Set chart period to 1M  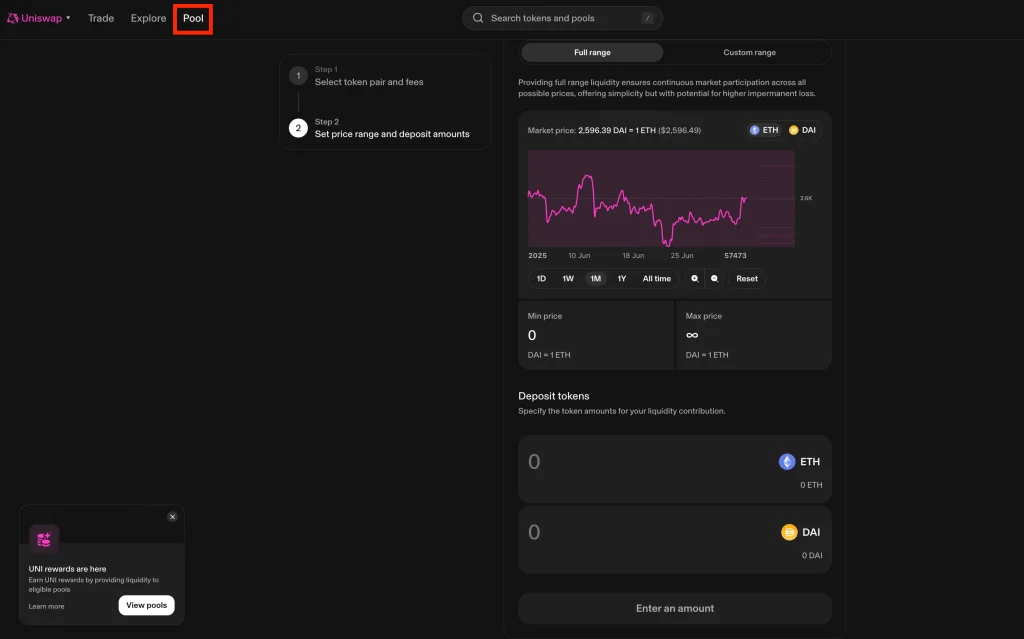596,279
